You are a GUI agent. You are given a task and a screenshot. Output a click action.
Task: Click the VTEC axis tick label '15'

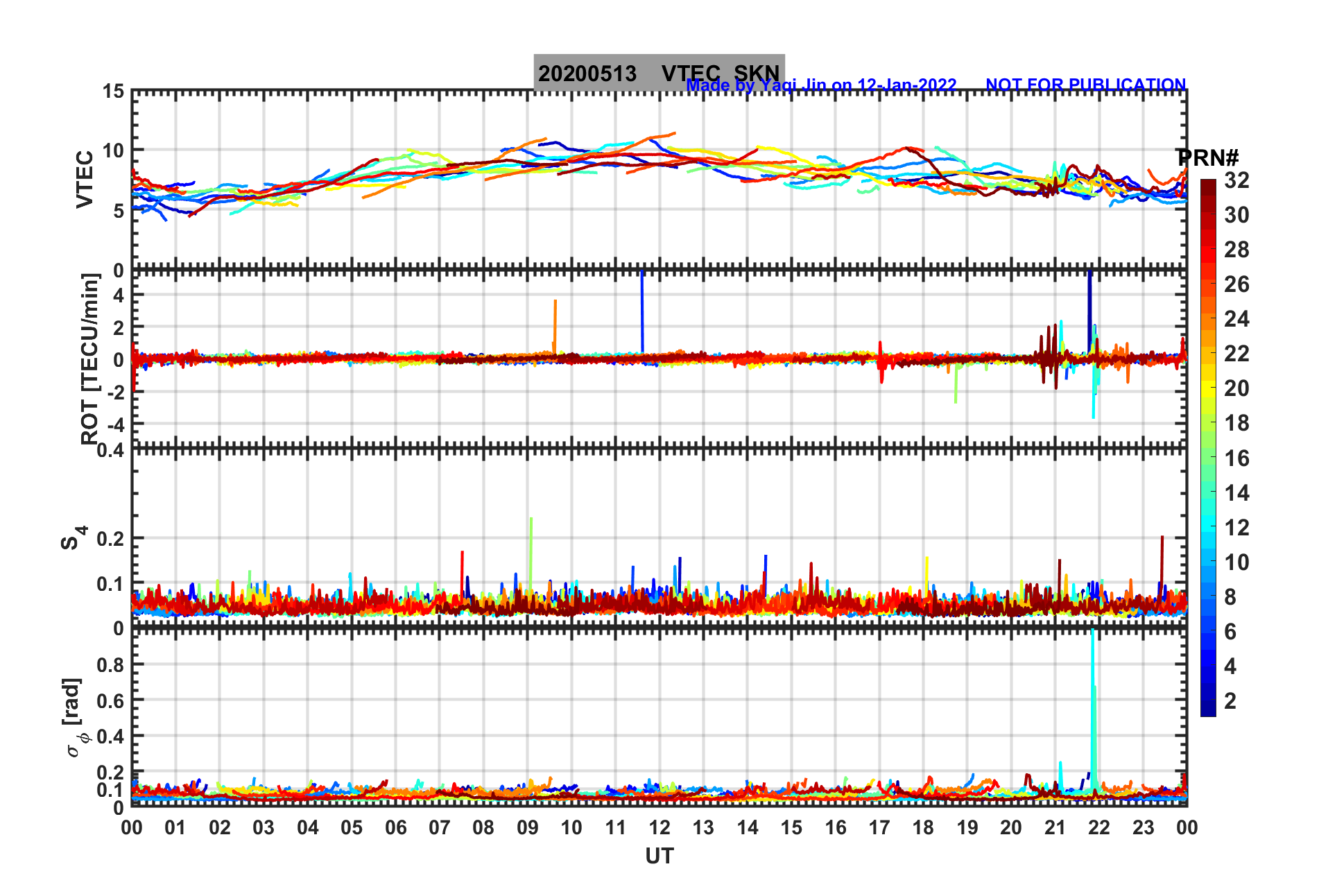(x=113, y=92)
